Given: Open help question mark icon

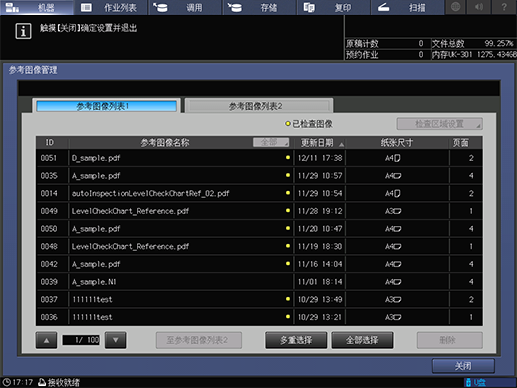Looking at the screenshot, I should coord(504,7).
